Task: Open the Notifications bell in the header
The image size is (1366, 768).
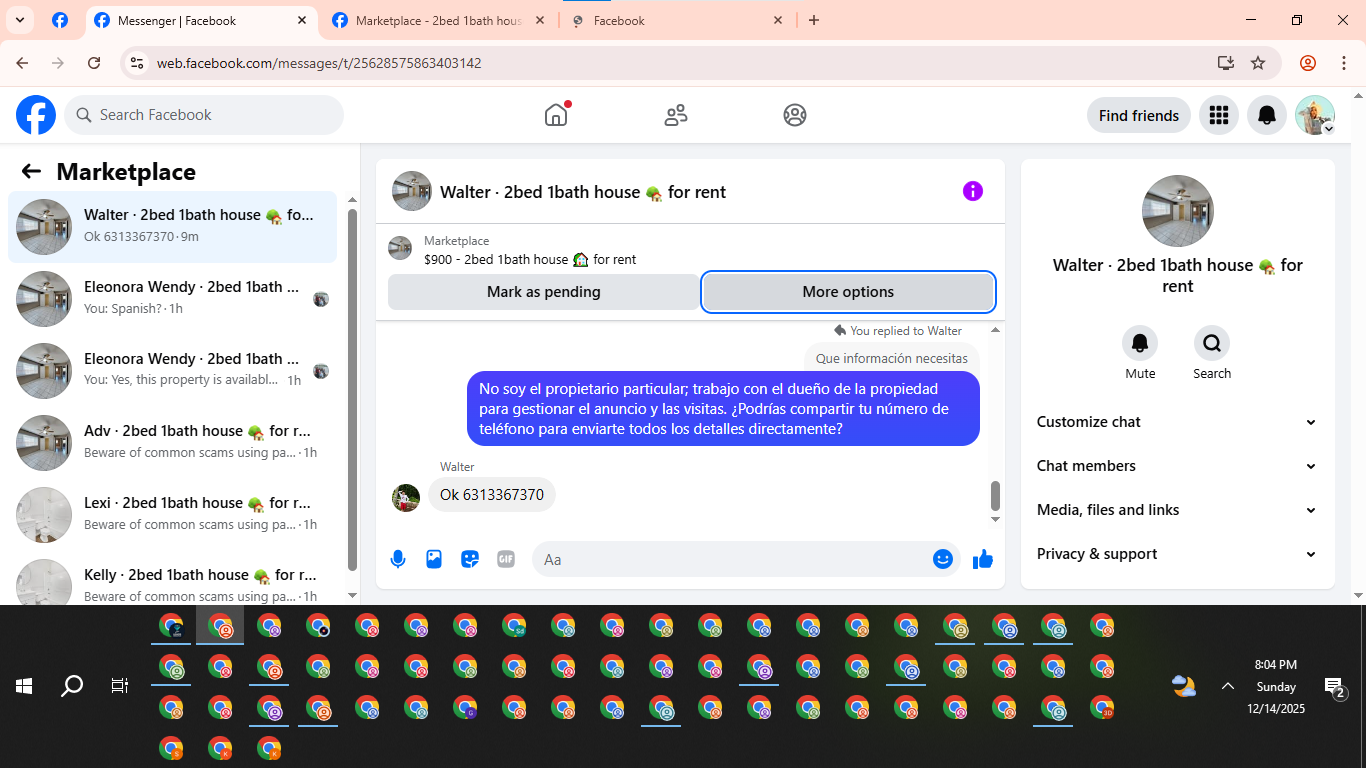Action: click(1267, 115)
